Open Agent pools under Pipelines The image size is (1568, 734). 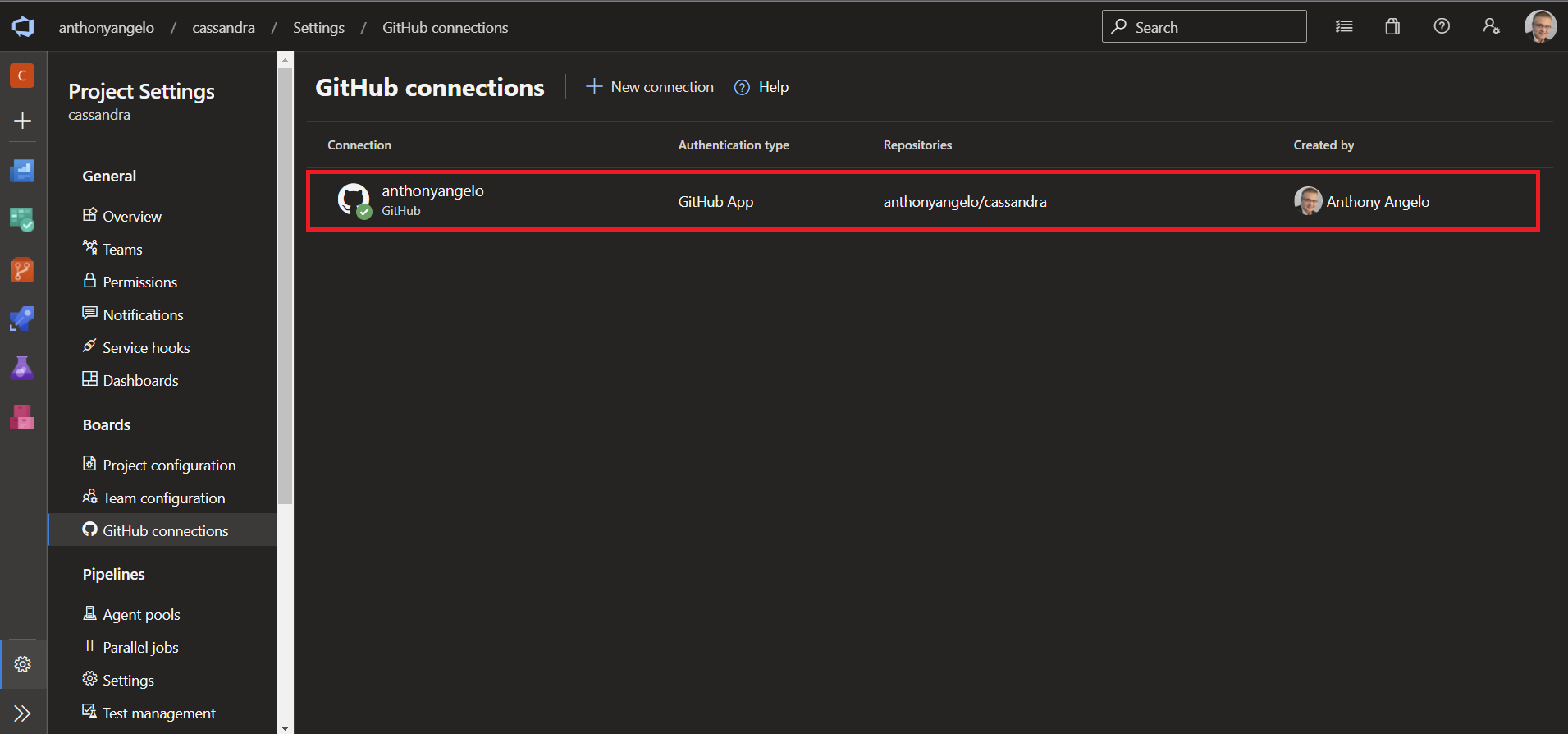[x=131, y=614]
